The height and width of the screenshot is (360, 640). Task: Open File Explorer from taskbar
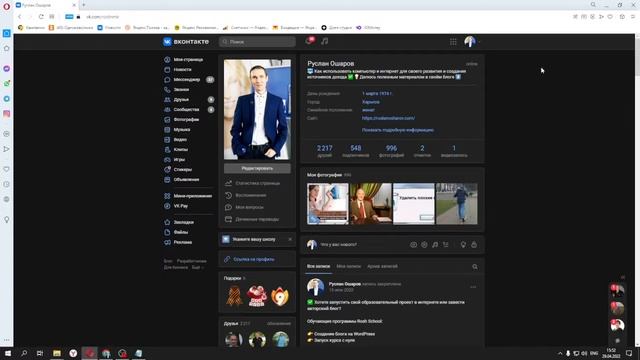[x=57, y=353]
